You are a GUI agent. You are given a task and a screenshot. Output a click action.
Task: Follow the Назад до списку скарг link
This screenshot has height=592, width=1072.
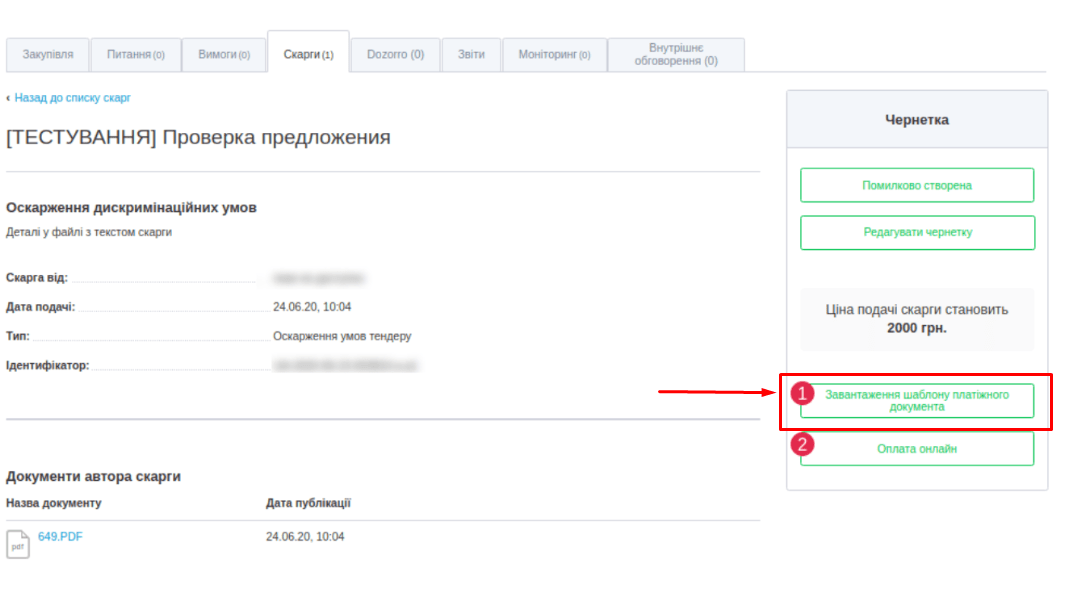pyautogui.click(x=72, y=98)
